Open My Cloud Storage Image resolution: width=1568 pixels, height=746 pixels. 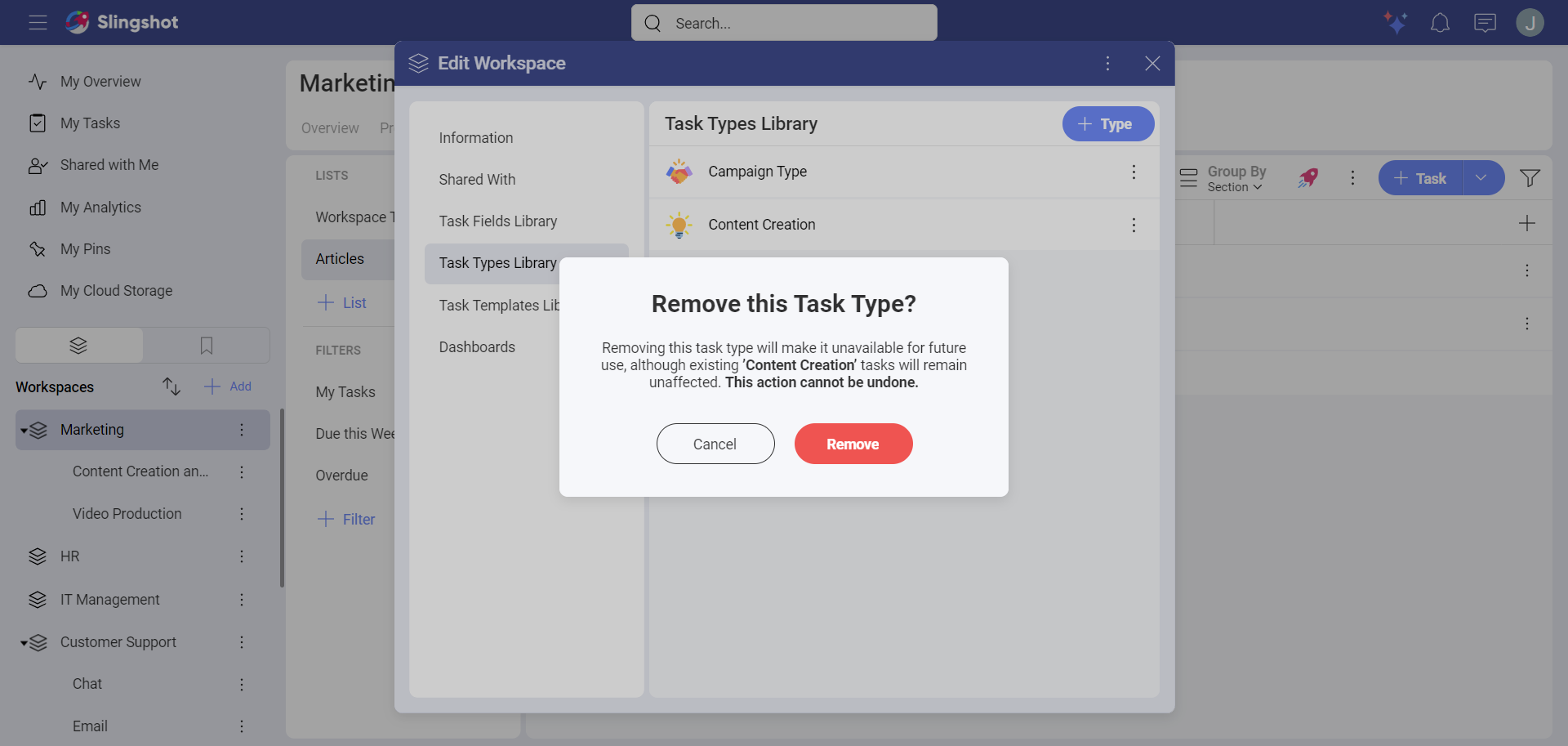pyautogui.click(x=116, y=291)
